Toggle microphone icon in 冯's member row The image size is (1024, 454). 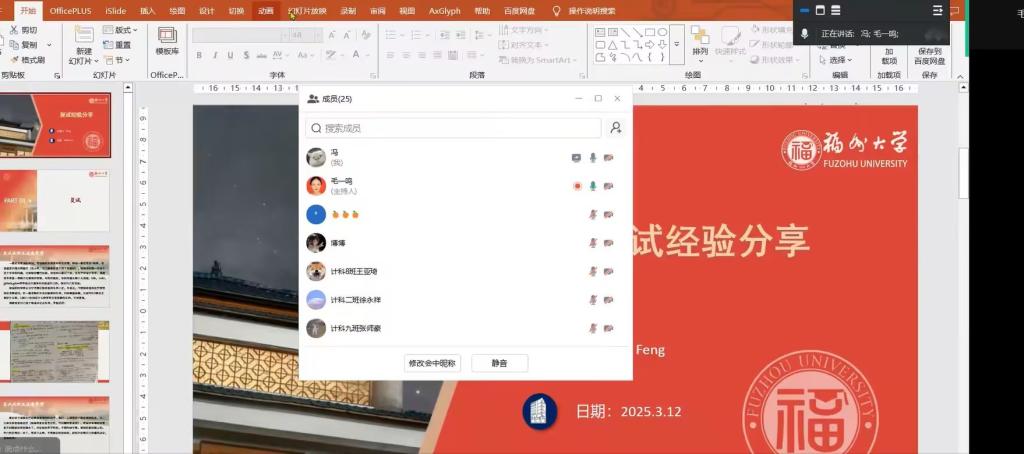[592, 157]
